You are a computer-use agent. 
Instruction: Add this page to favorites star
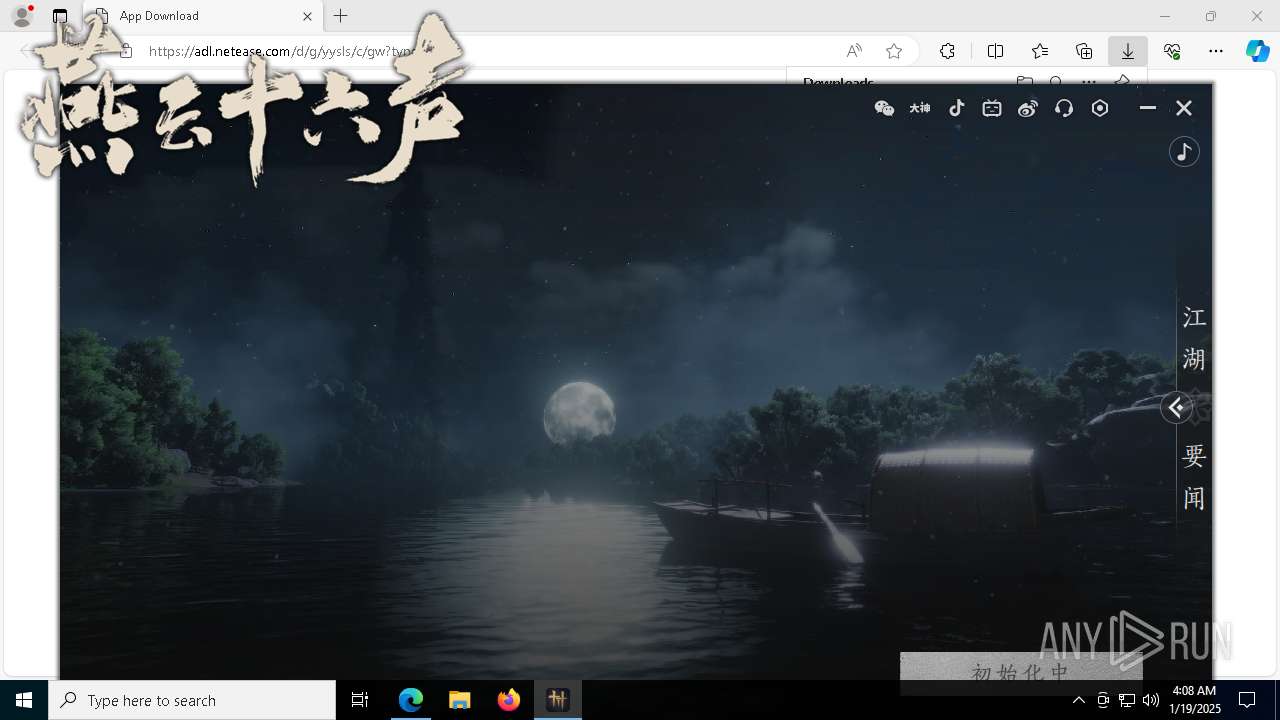[894, 51]
